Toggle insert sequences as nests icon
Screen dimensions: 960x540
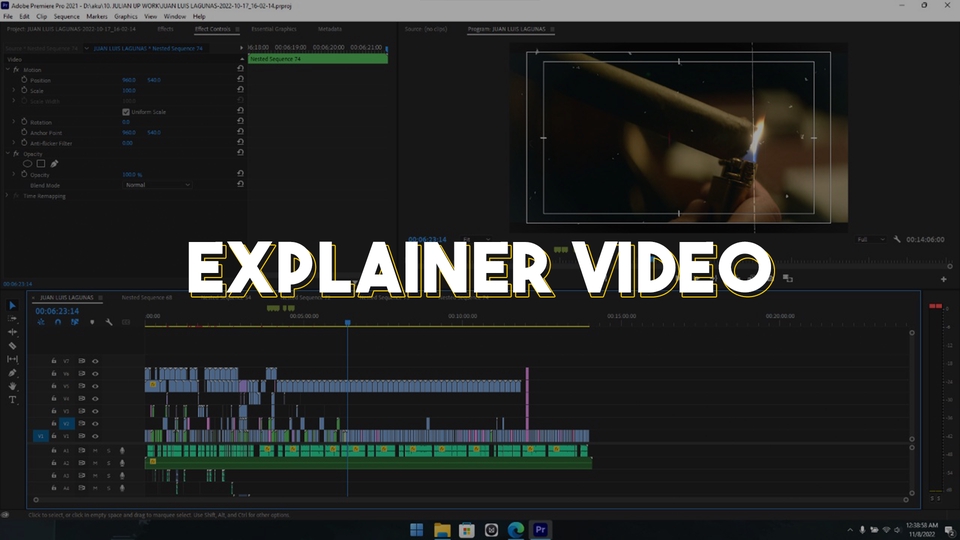40,322
